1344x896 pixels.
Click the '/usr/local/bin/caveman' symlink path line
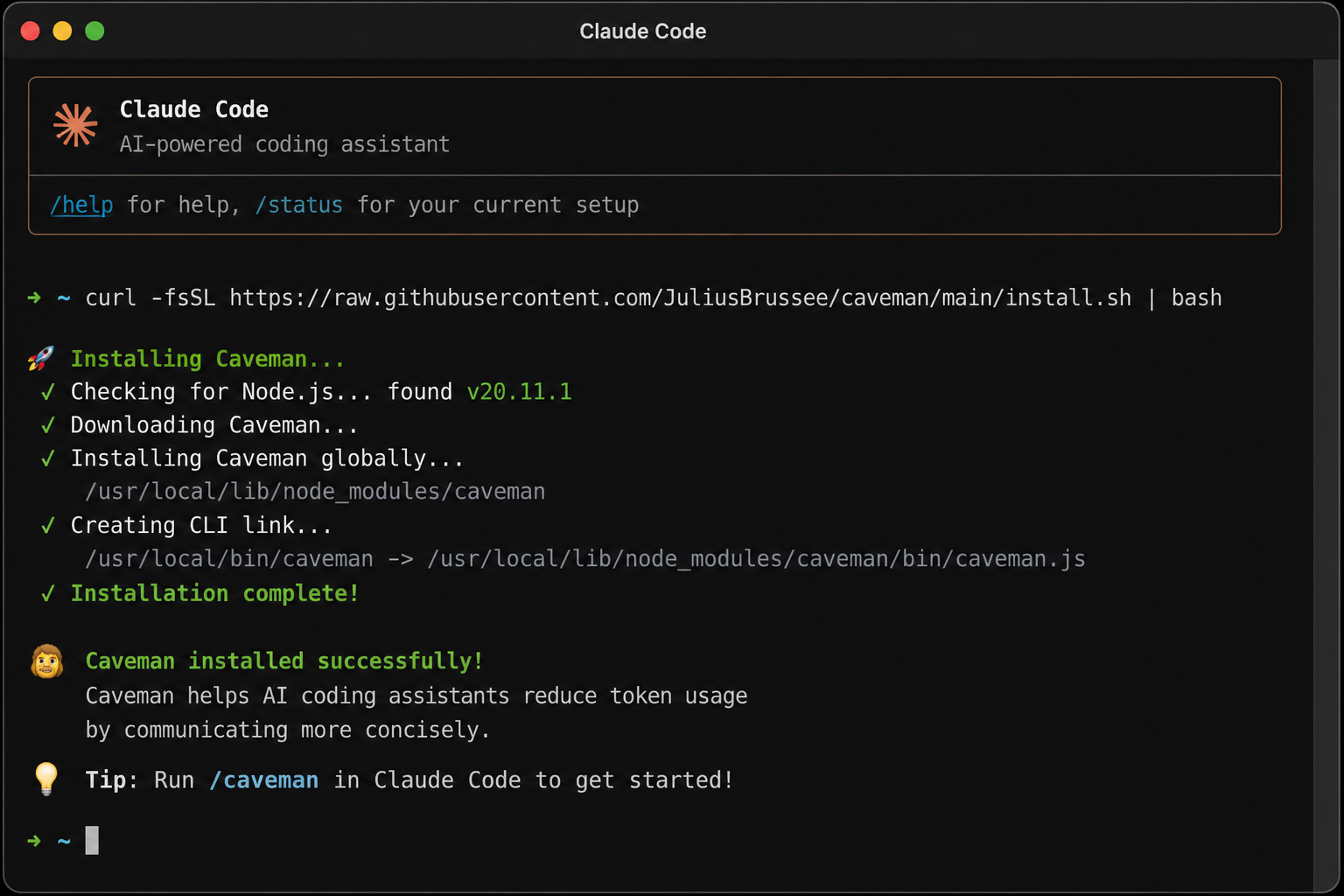(584, 558)
